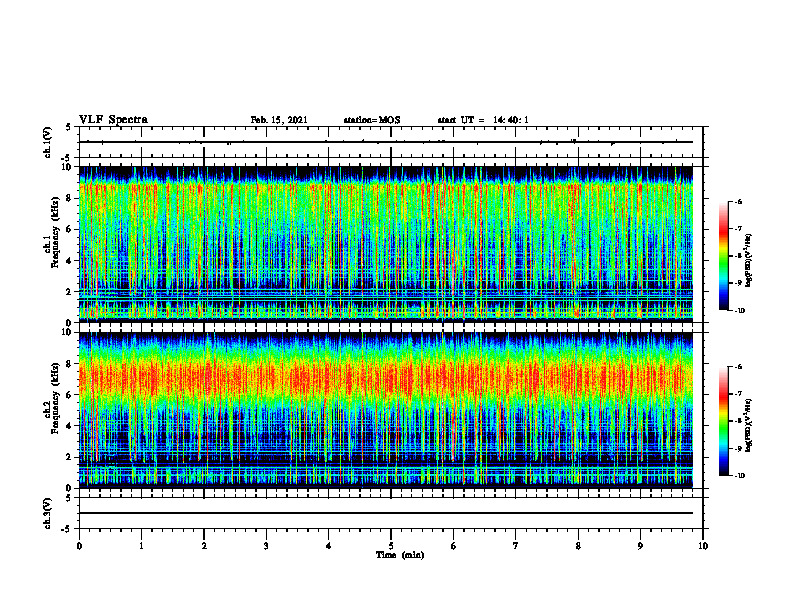Click the "9" minute tick label
This screenshot has width=792, height=612.
[640, 546]
